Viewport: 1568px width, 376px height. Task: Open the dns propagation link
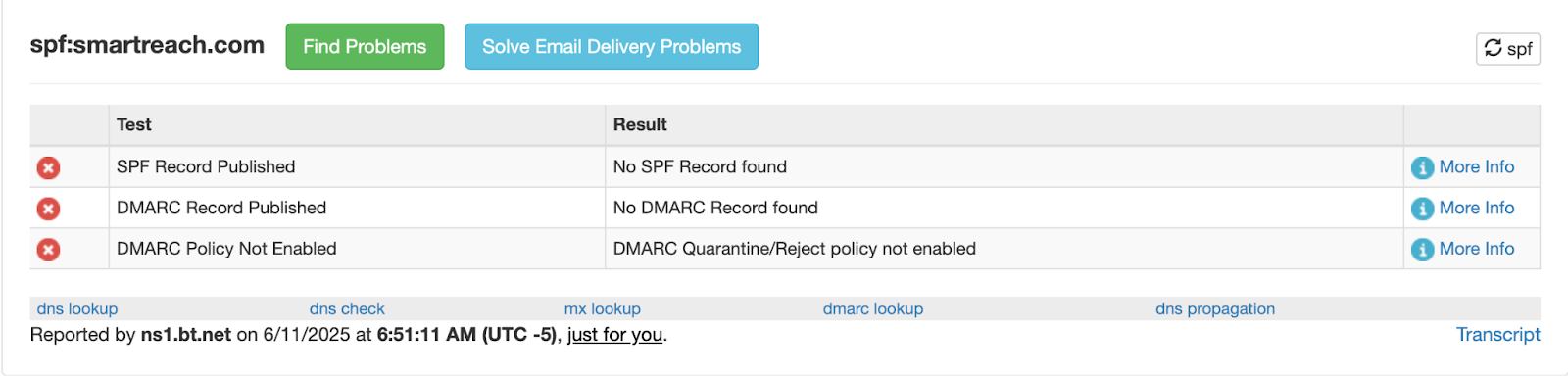click(x=1215, y=308)
